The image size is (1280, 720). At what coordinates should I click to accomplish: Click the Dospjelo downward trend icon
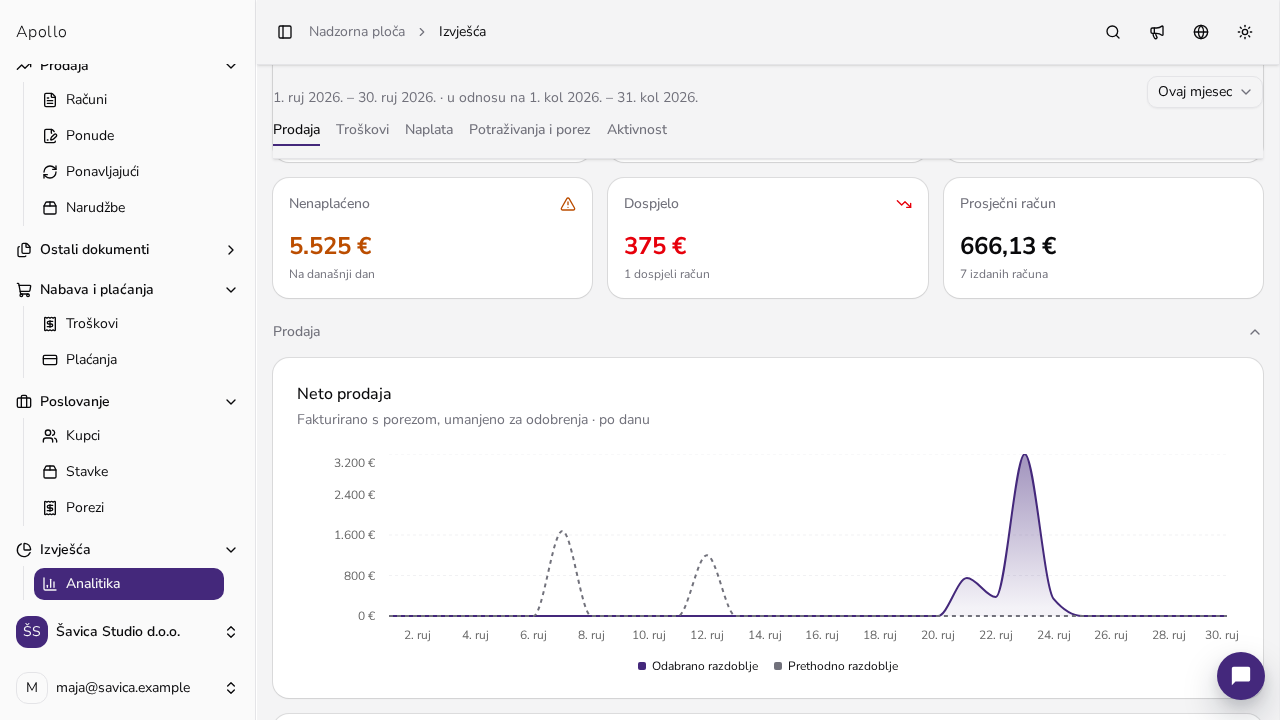click(904, 204)
